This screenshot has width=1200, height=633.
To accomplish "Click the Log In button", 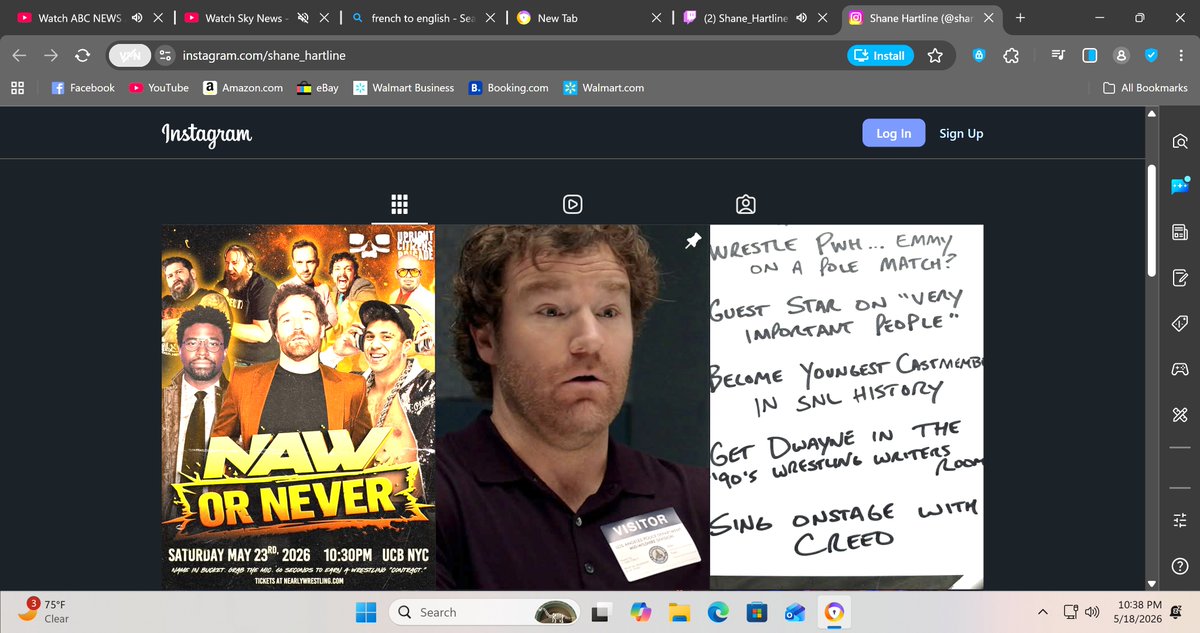I will pos(893,134).
